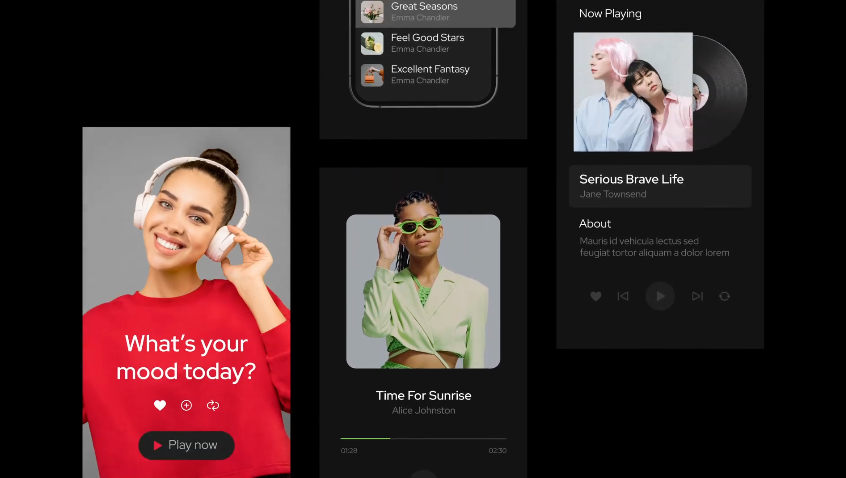Open Great Seasons flower thumbnail
846x478 pixels.
tap(372, 12)
